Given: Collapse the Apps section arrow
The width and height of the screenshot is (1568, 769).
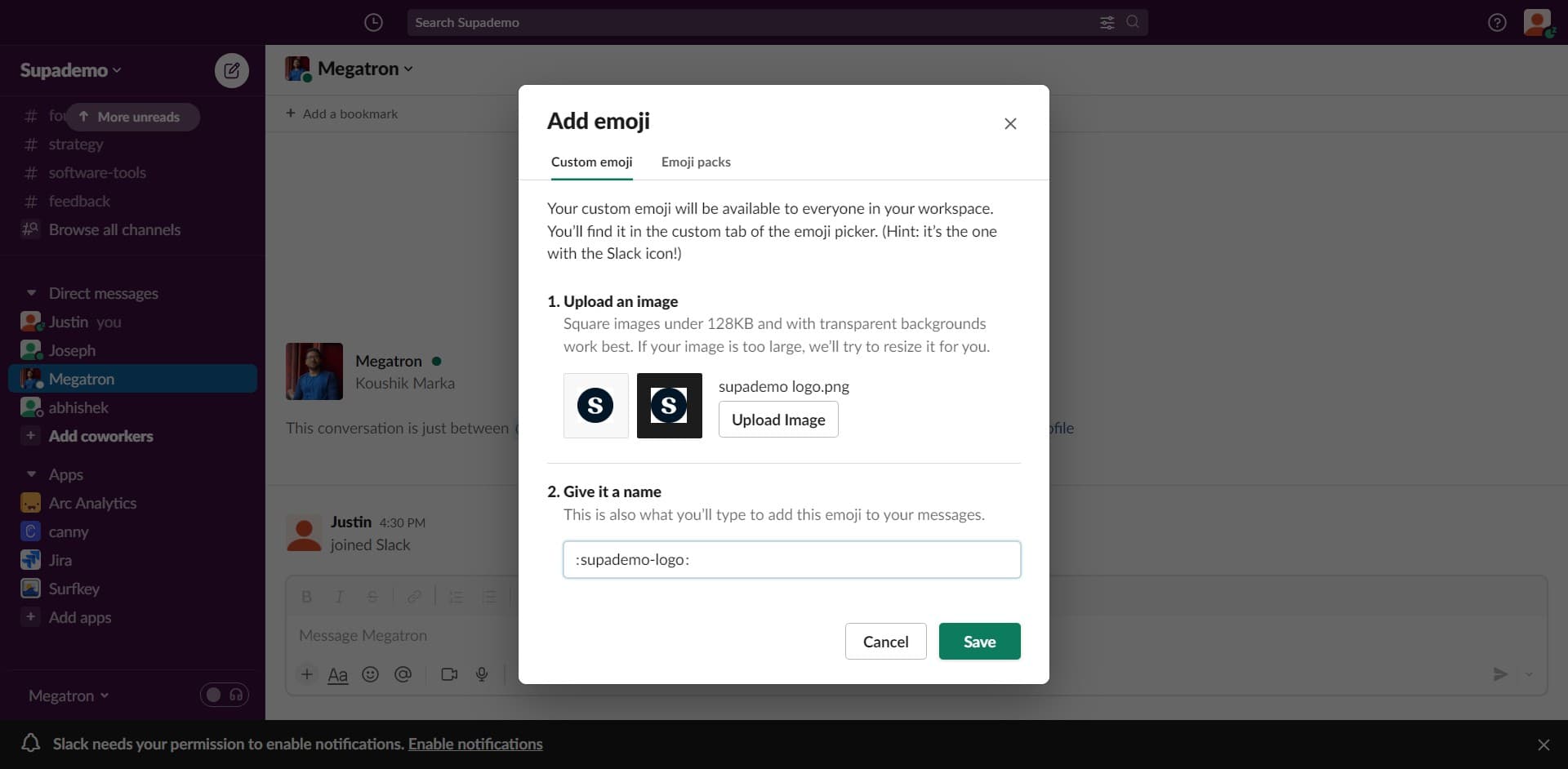Looking at the screenshot, I should pyautogui.click(x=31, y=474).
